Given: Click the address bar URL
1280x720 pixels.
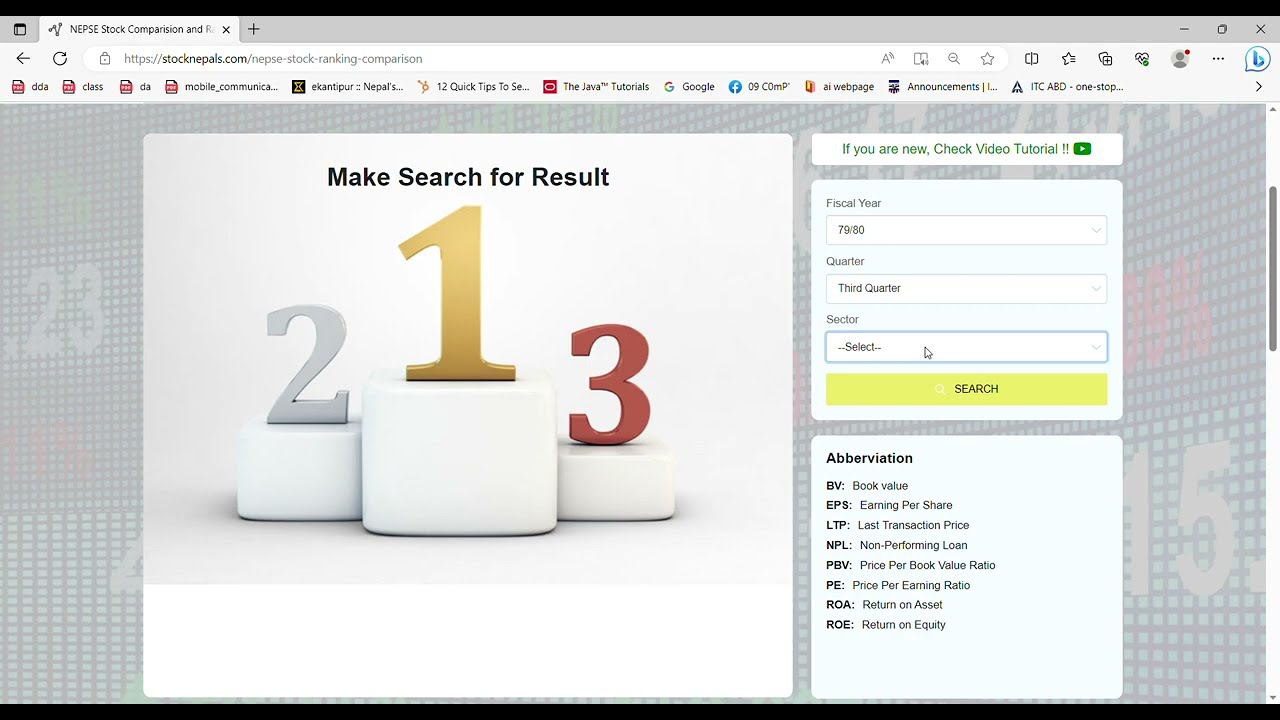Looking at the screenshot, I should click(273, 59).
